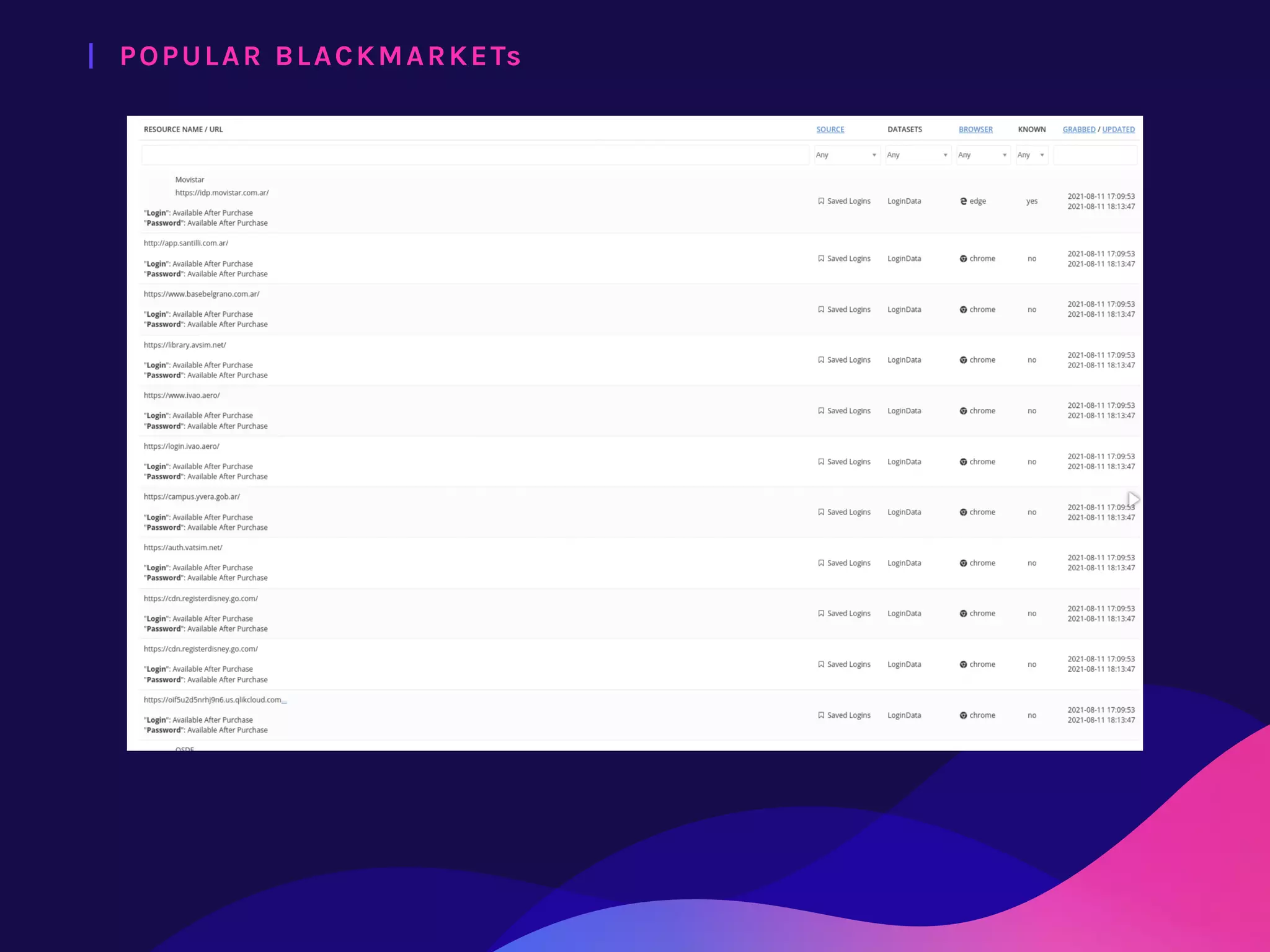Click chrome icon in basebelgrano.com.ar row

pyautogui.click(x=963, y=309)
